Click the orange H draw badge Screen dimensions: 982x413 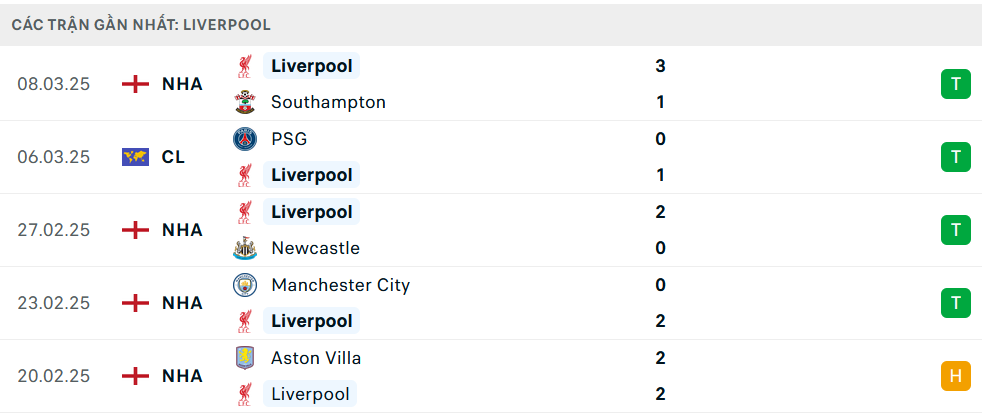tap(956, 376)
